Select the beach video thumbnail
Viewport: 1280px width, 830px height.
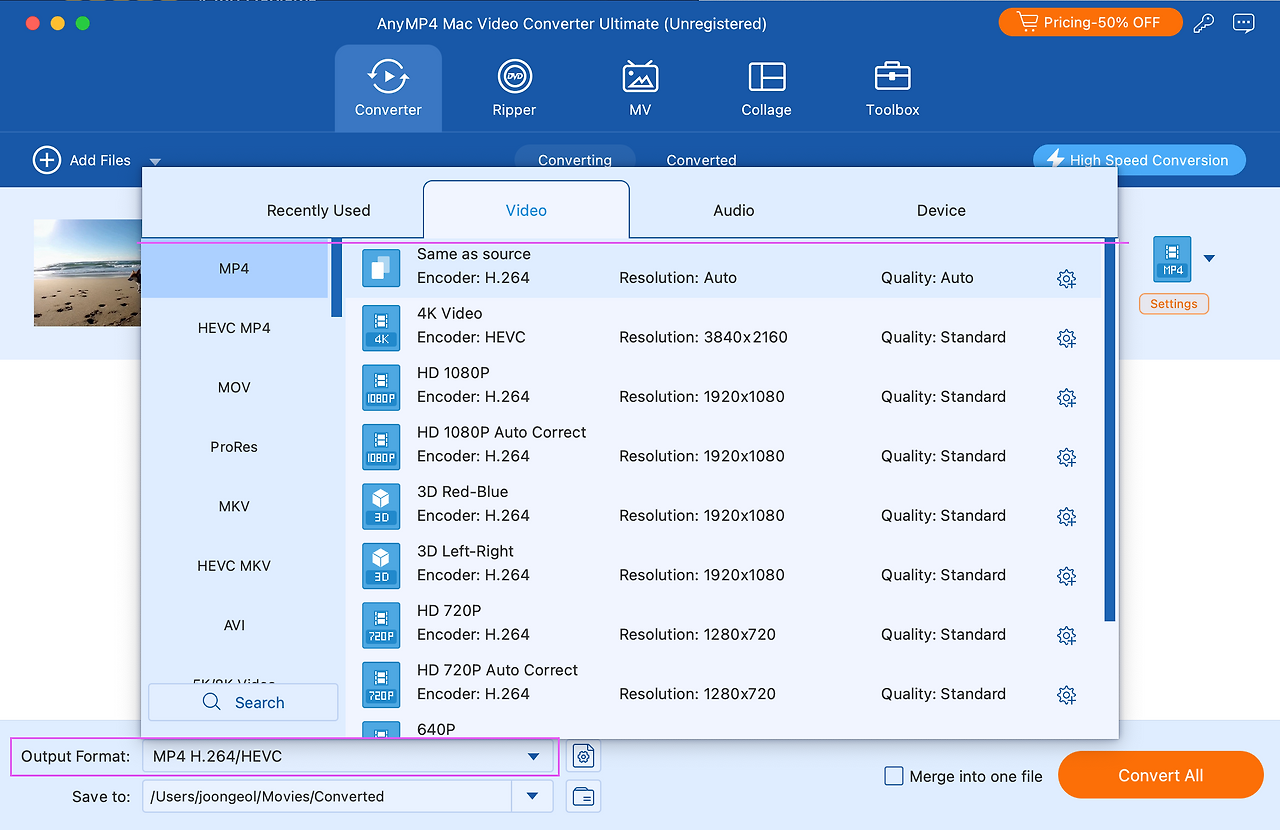[87, 272]
